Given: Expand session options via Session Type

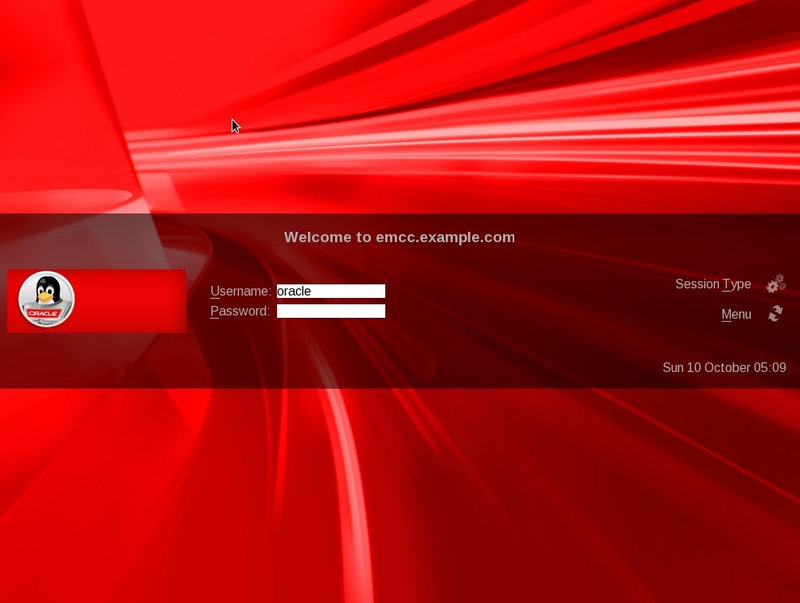Looking at the screenshot, I should click(714, 284).
